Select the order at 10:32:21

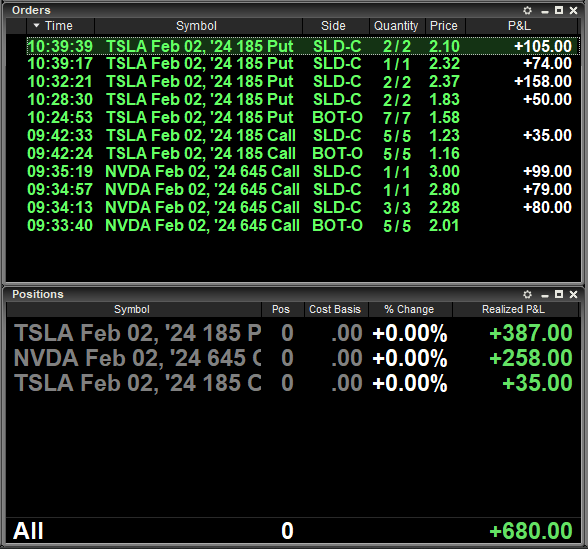click(303, 81)
